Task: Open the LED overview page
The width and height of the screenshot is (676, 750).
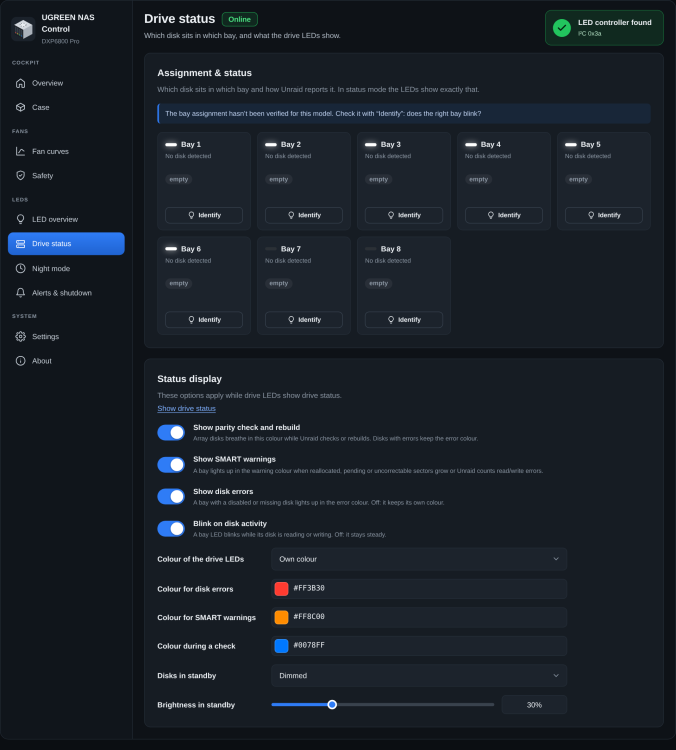Action: [x=66, y=219]
